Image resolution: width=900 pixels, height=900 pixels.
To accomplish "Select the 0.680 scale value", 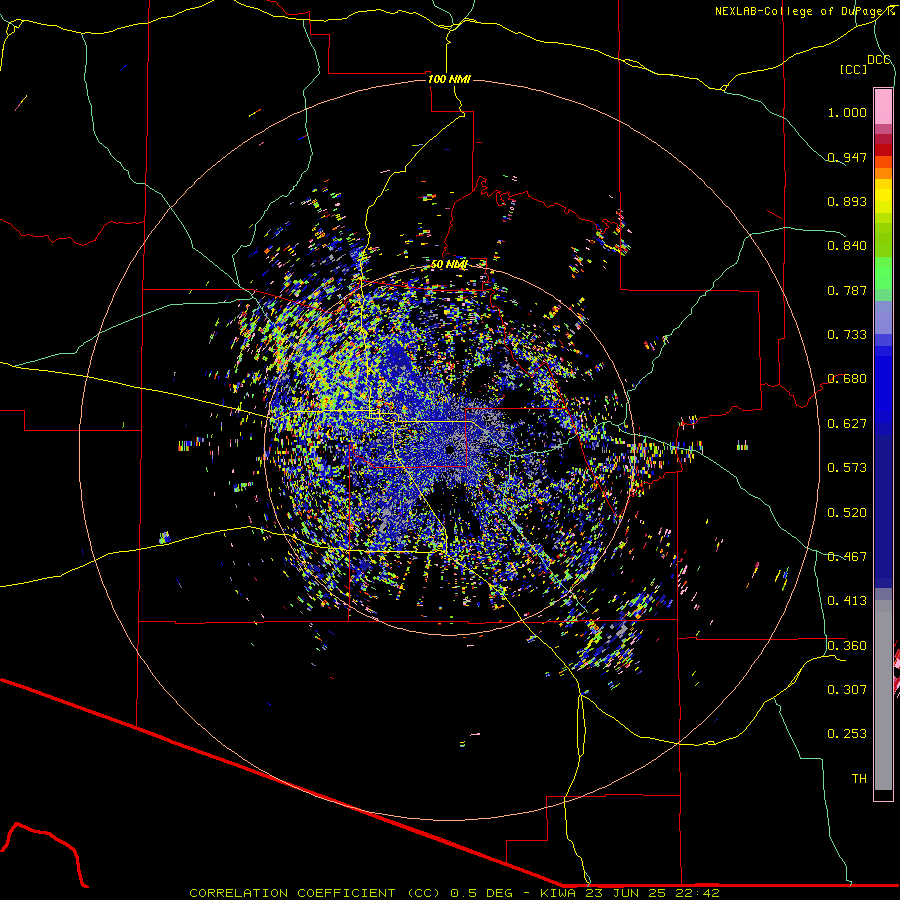I will (847, 379).
